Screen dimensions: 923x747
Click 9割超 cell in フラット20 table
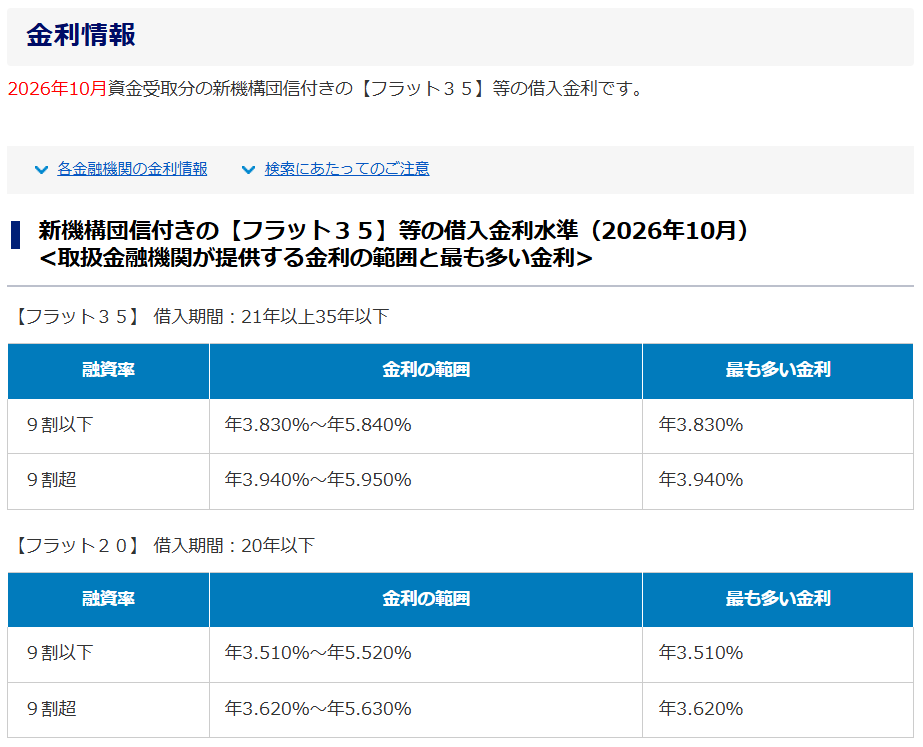click(108, 709)
